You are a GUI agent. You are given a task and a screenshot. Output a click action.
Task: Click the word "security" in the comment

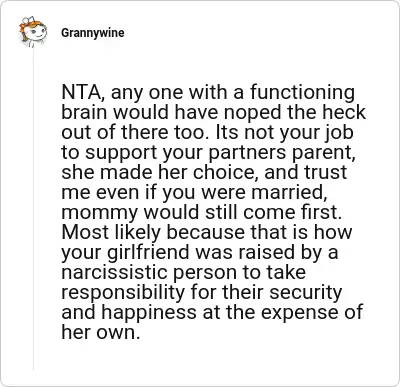pyautogui.click(x=306, y=292)
